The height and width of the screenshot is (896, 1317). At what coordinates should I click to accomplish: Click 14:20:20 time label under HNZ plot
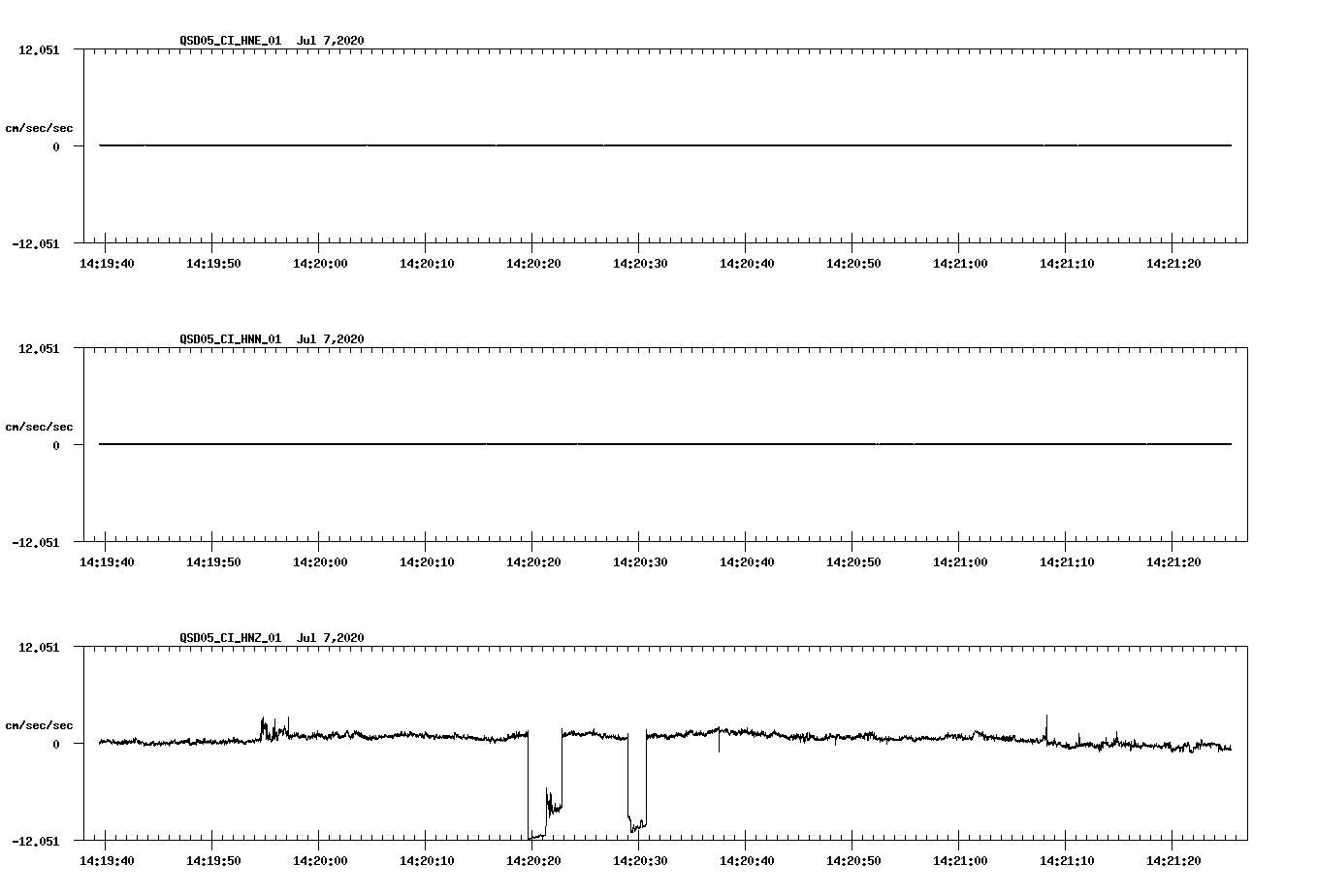tap(533, 860)
